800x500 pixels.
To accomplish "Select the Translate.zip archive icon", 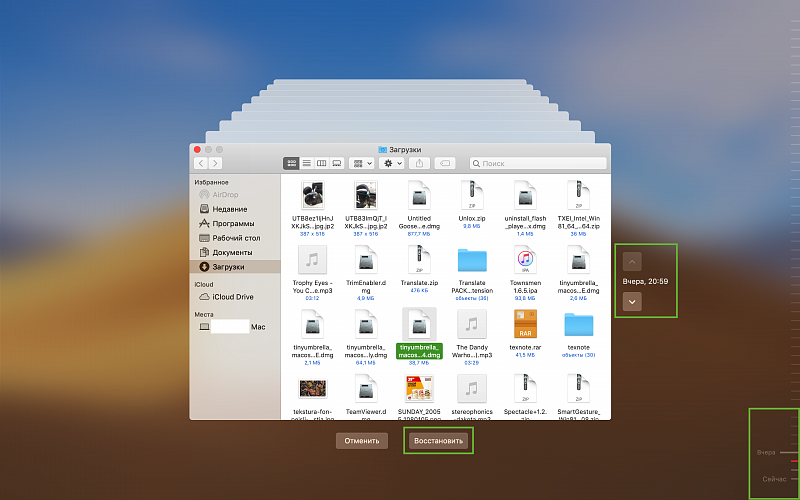I will tap(419, 260).
